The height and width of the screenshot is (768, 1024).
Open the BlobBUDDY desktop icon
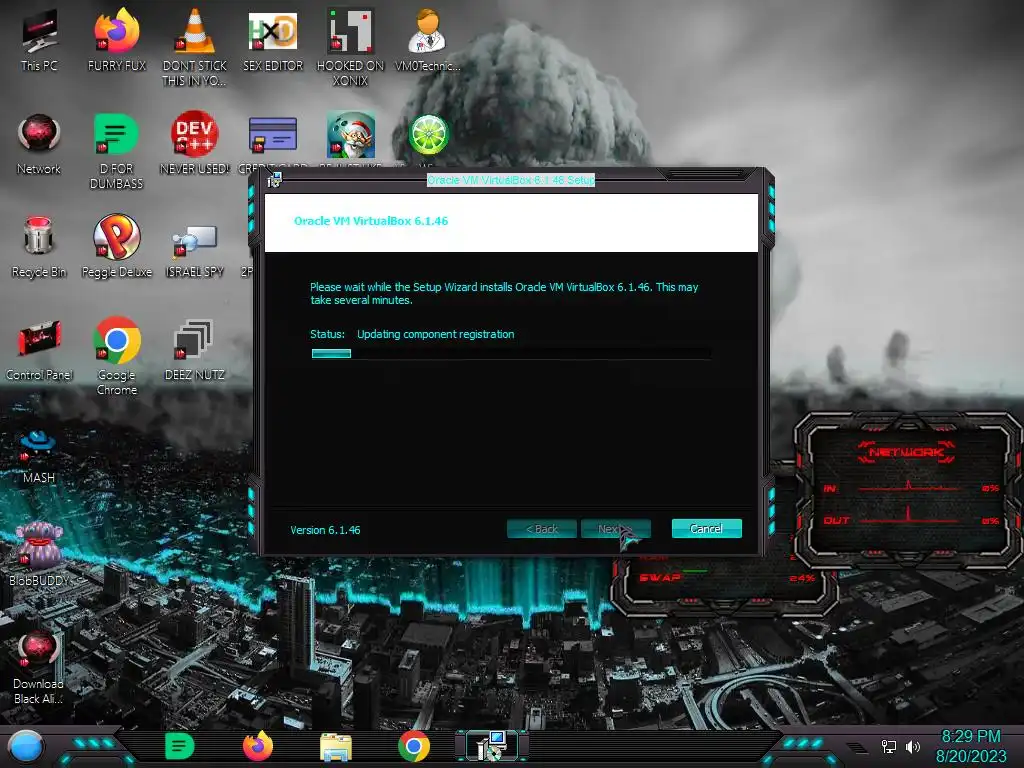point(39,554)
